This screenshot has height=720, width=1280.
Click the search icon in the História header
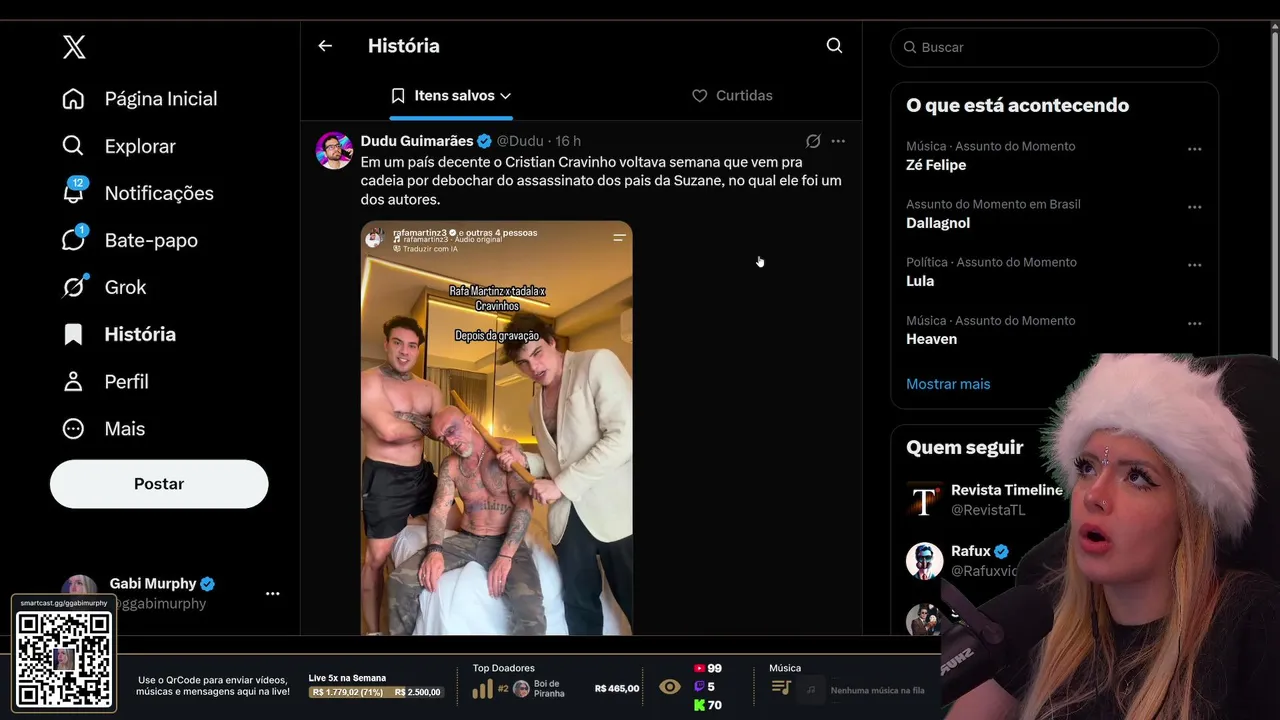[x=834, y=46]
